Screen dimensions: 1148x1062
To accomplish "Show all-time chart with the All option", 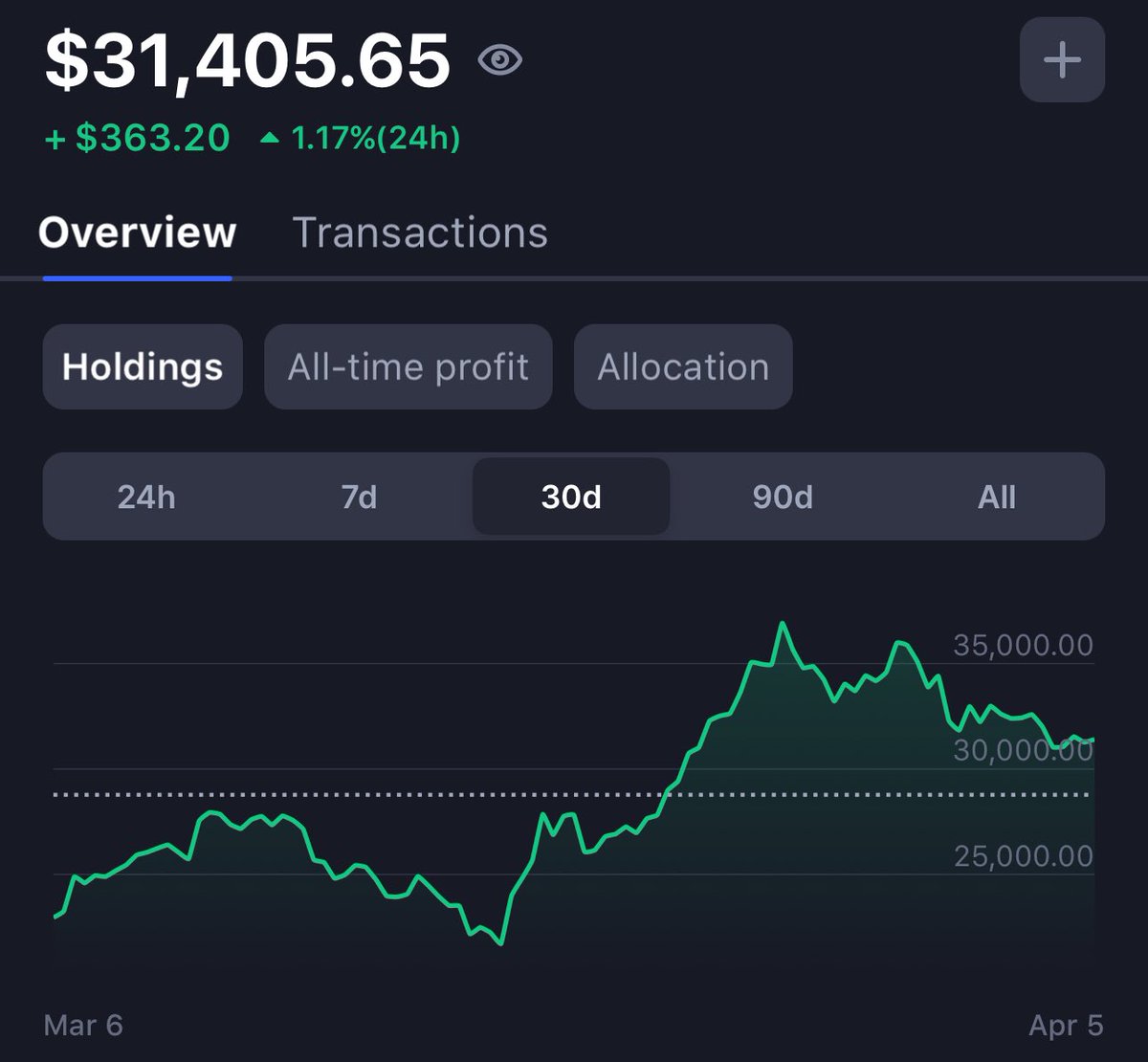I will click(x=997, y=497).
